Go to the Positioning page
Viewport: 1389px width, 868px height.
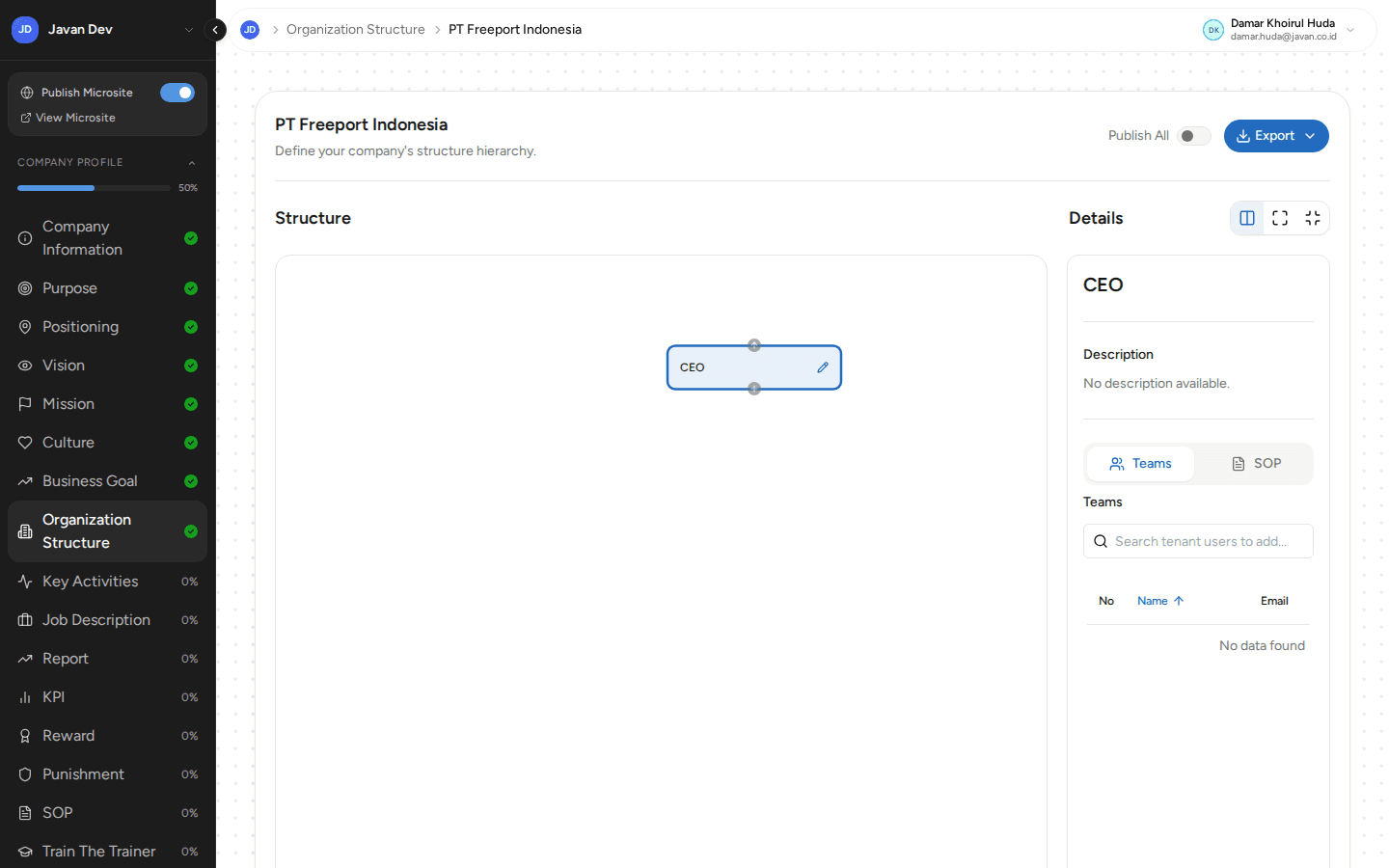(x=107, y=327)
